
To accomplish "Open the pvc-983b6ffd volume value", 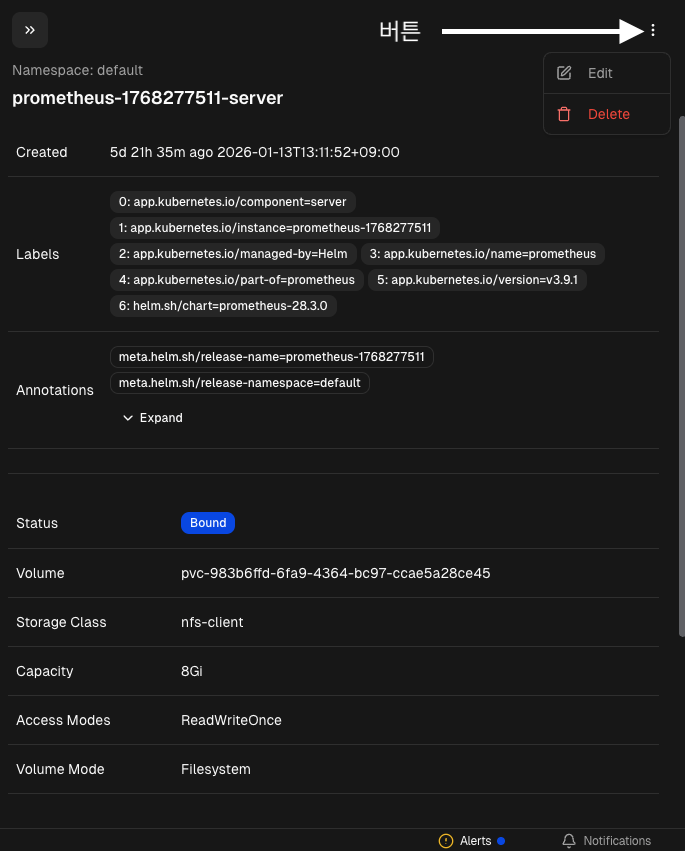I will click(335, 574).
